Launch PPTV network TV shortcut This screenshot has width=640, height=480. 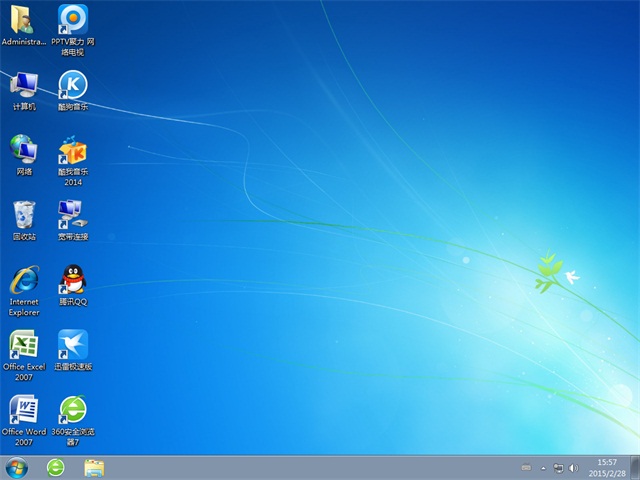(x=72, y=19)
